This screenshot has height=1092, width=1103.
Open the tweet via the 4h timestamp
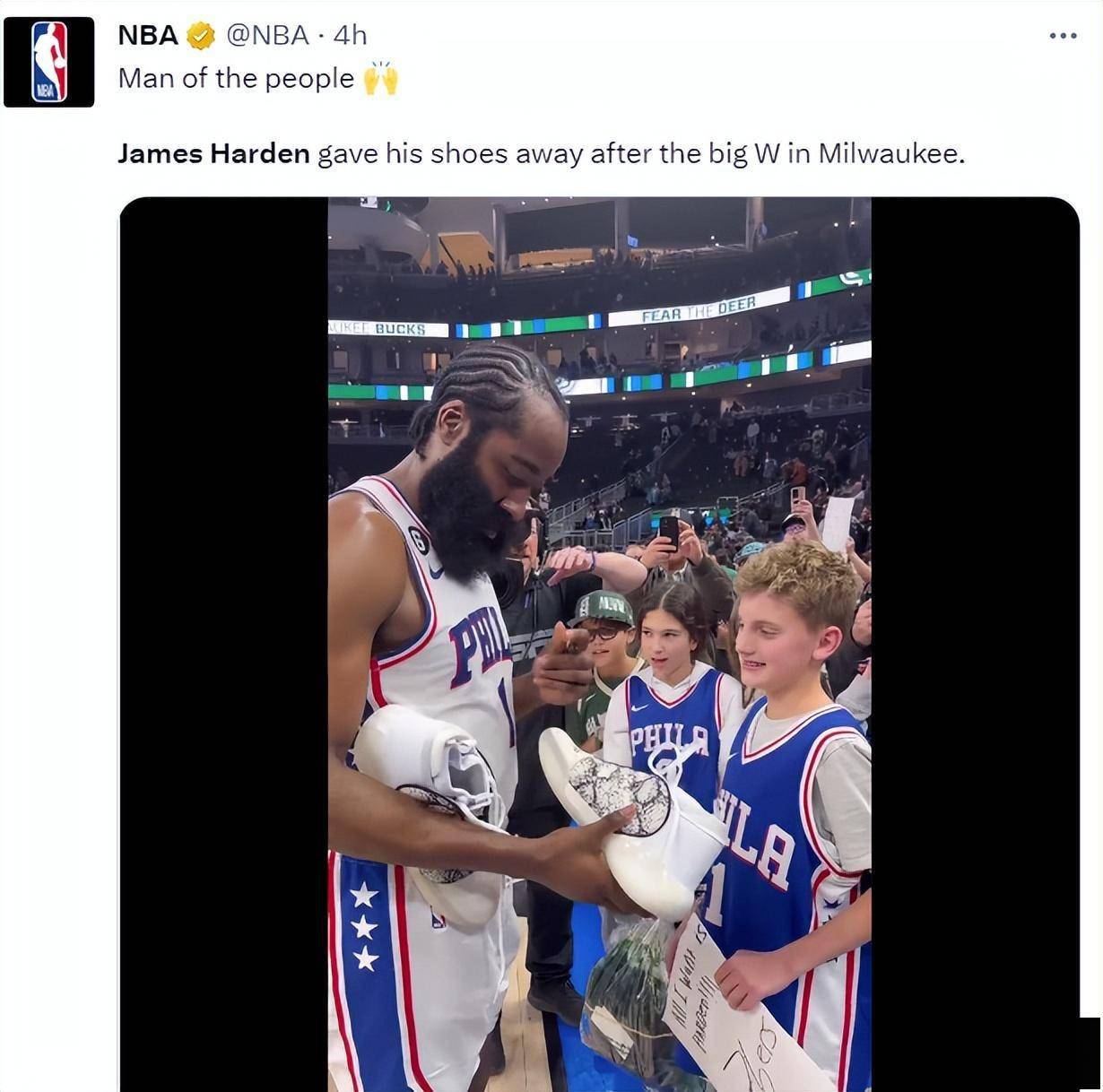pos(350,36)
